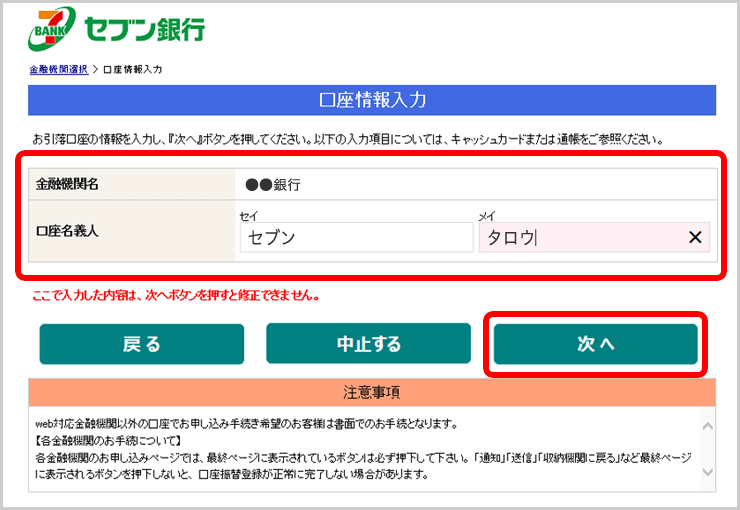This screenshot has width=740, height=510.
Task: Open the 金融機関選択 breadcrumb link
Action: pyautogui.click(x=59, y=69)
